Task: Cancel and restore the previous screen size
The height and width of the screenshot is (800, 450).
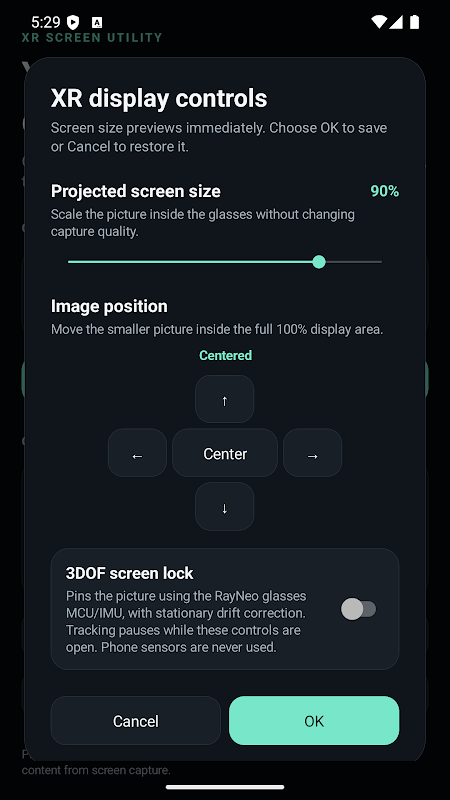Action: click(136, 720)
